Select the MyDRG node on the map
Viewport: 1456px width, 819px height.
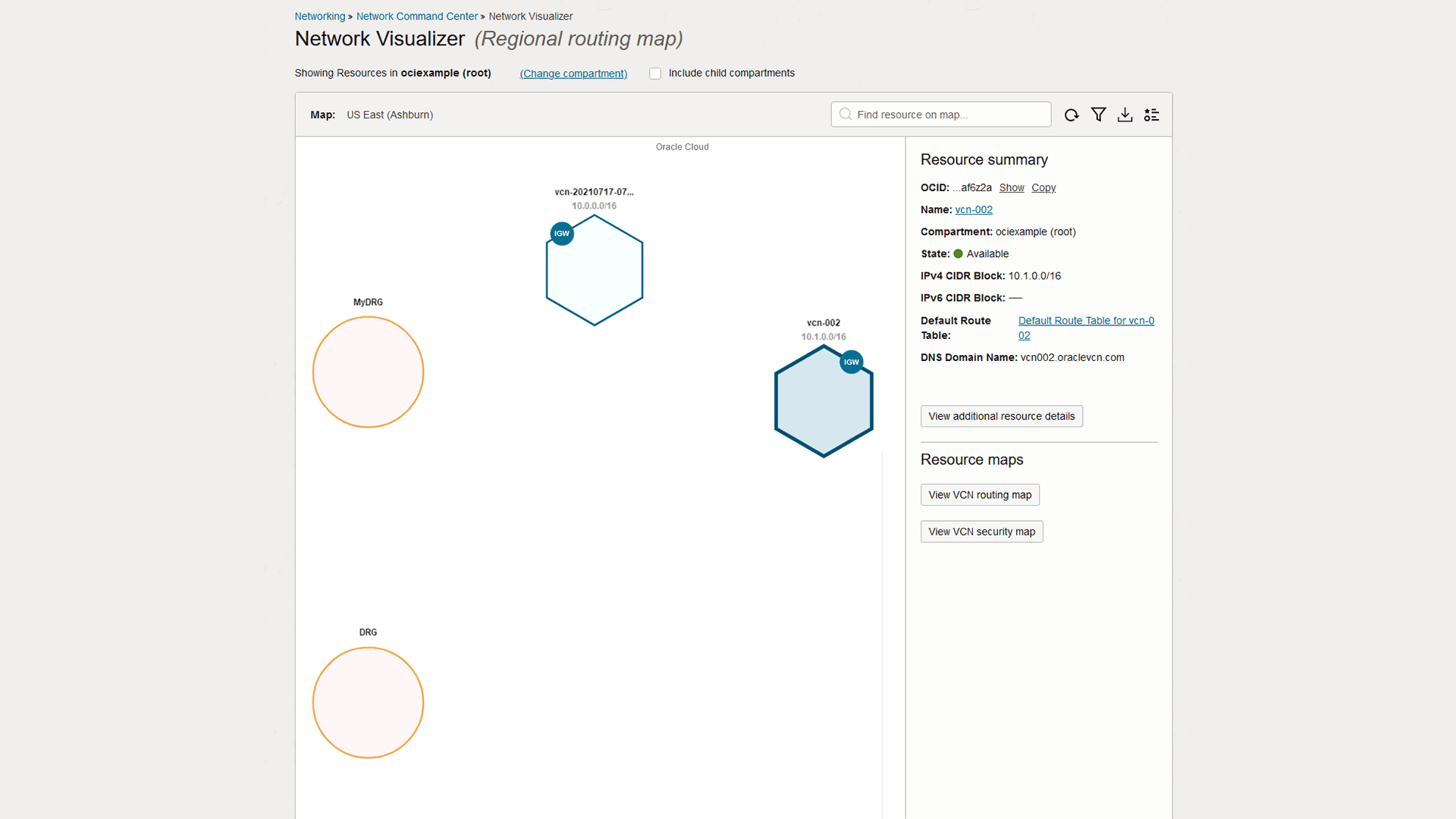pyautogui.click(x=368, y=372)
